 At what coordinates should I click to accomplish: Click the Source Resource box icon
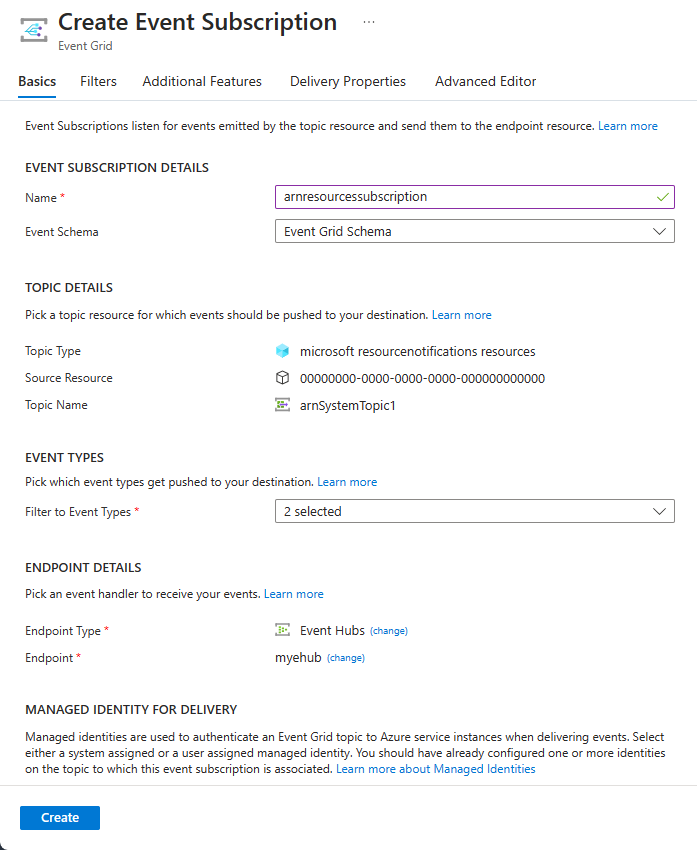click(282, 378)
